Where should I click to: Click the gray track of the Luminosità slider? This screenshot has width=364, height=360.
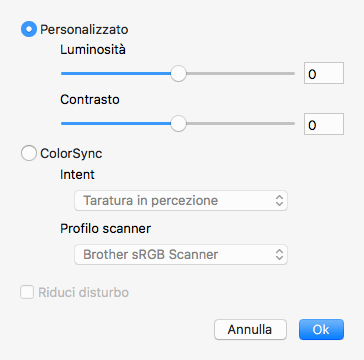[240, 73]
